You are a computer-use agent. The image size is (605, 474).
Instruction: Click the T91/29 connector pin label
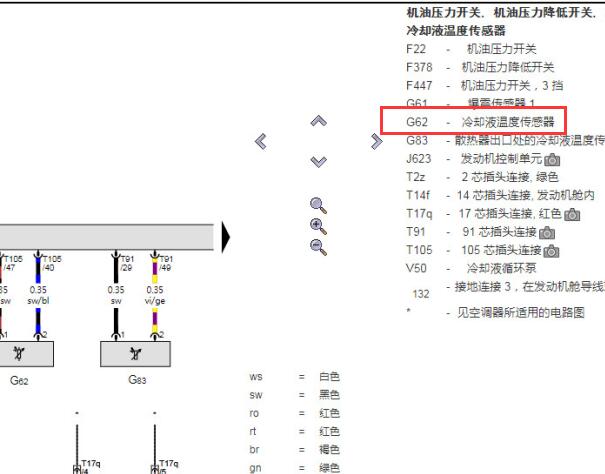127,263
